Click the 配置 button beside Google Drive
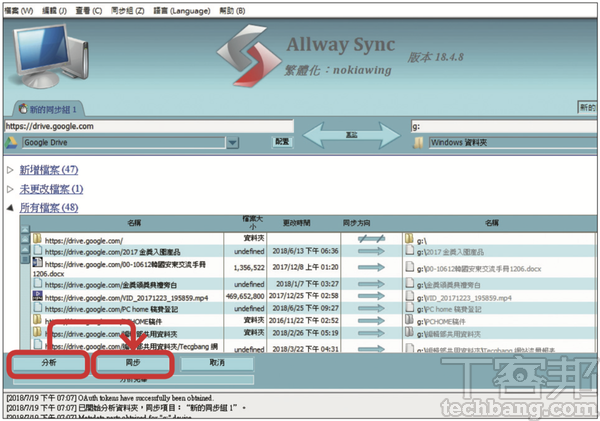Screen dimensions: 600x421 (x=282, y=143)
